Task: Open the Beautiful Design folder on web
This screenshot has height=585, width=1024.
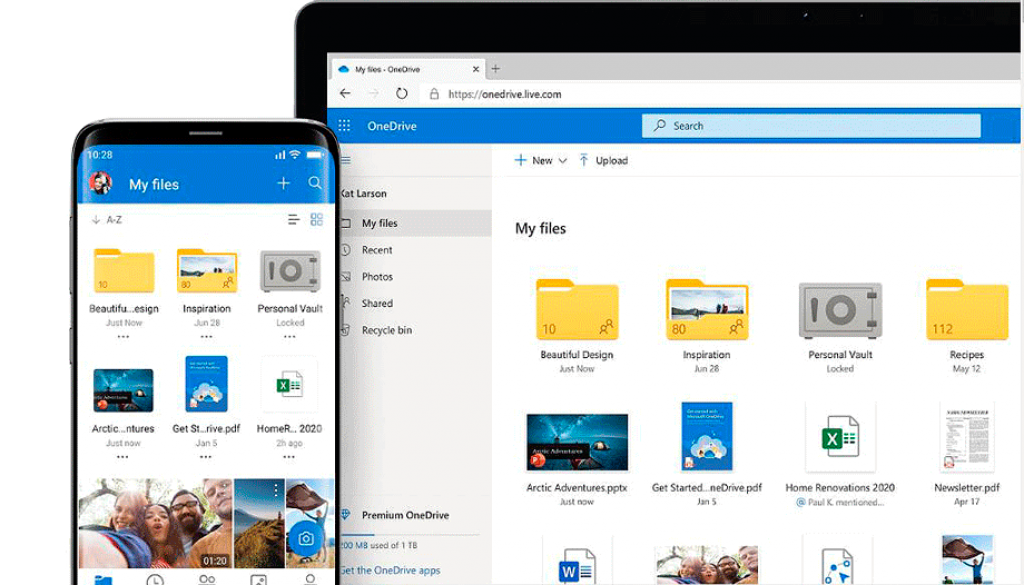Action: coord(577,309)
